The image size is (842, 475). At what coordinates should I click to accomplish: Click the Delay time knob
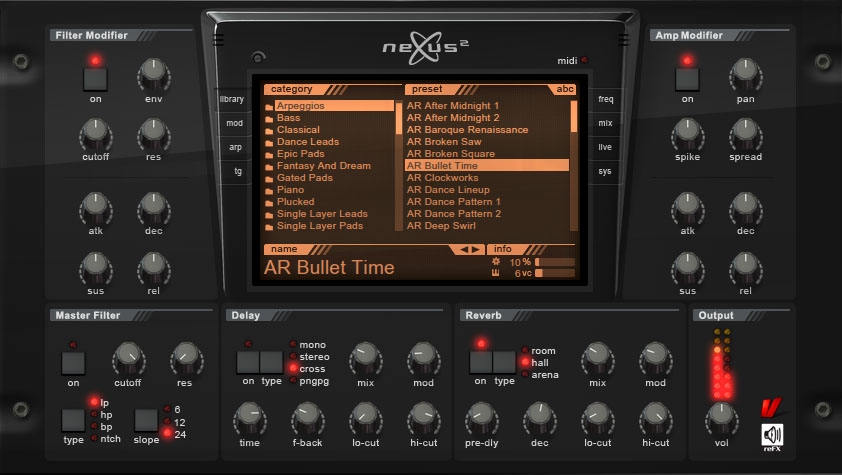pos(250,419)
